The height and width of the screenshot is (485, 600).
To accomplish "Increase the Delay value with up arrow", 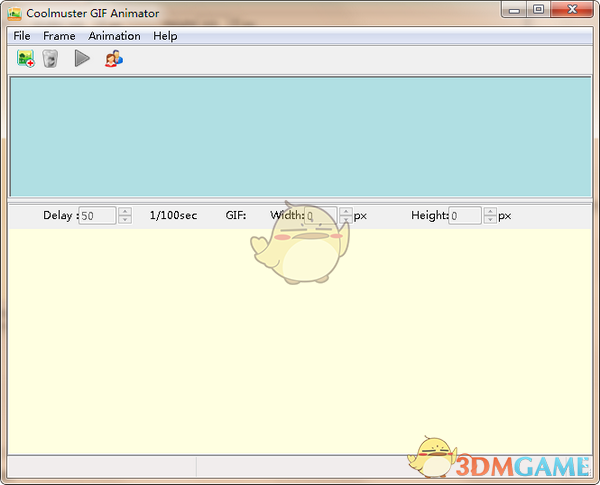I will click(125, 211).
